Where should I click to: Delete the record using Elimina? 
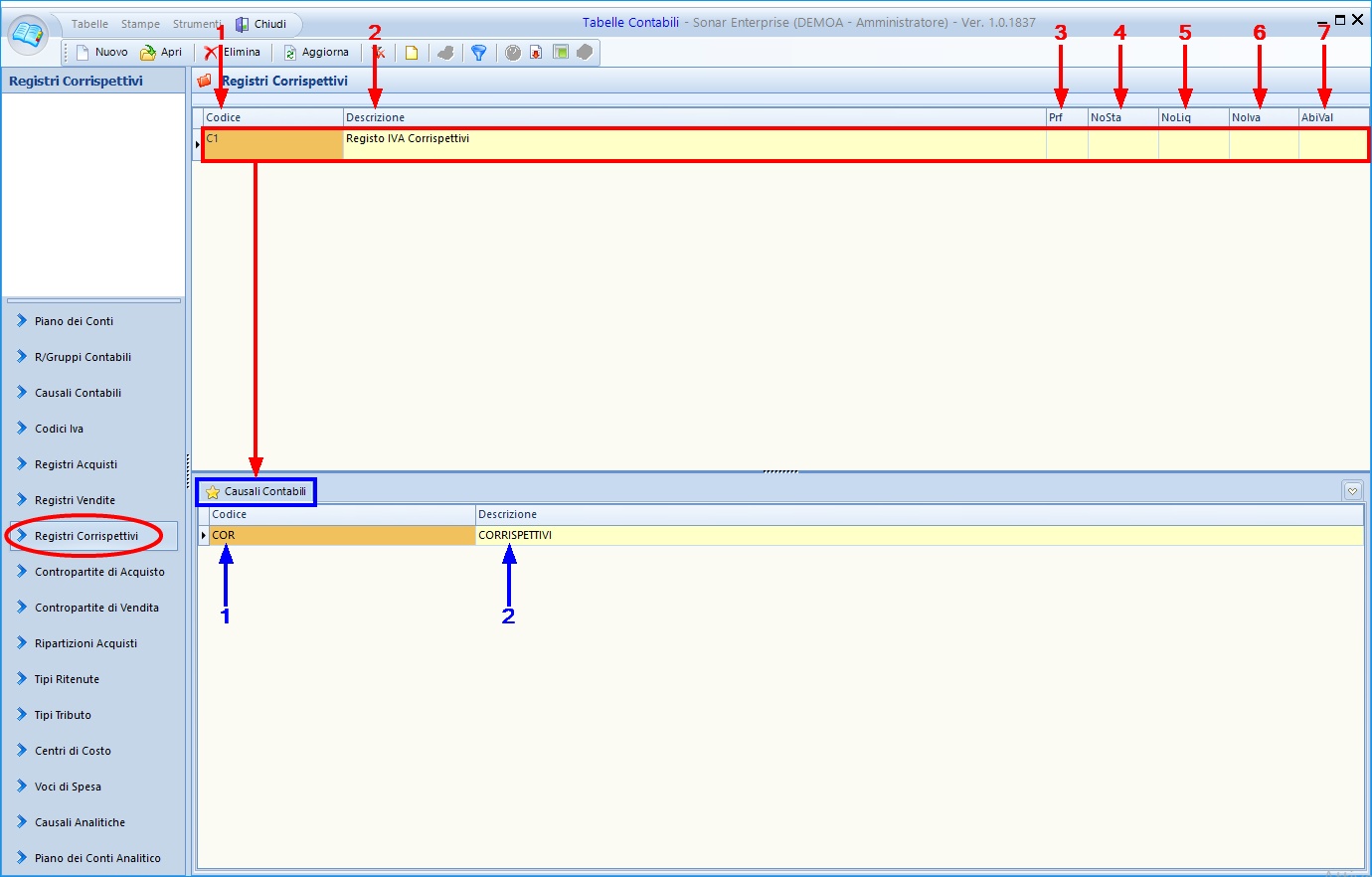tap(234, 53)
